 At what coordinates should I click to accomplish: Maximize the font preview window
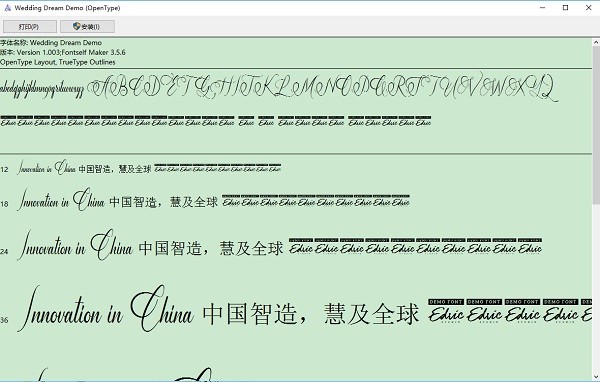tap(566, 8)
